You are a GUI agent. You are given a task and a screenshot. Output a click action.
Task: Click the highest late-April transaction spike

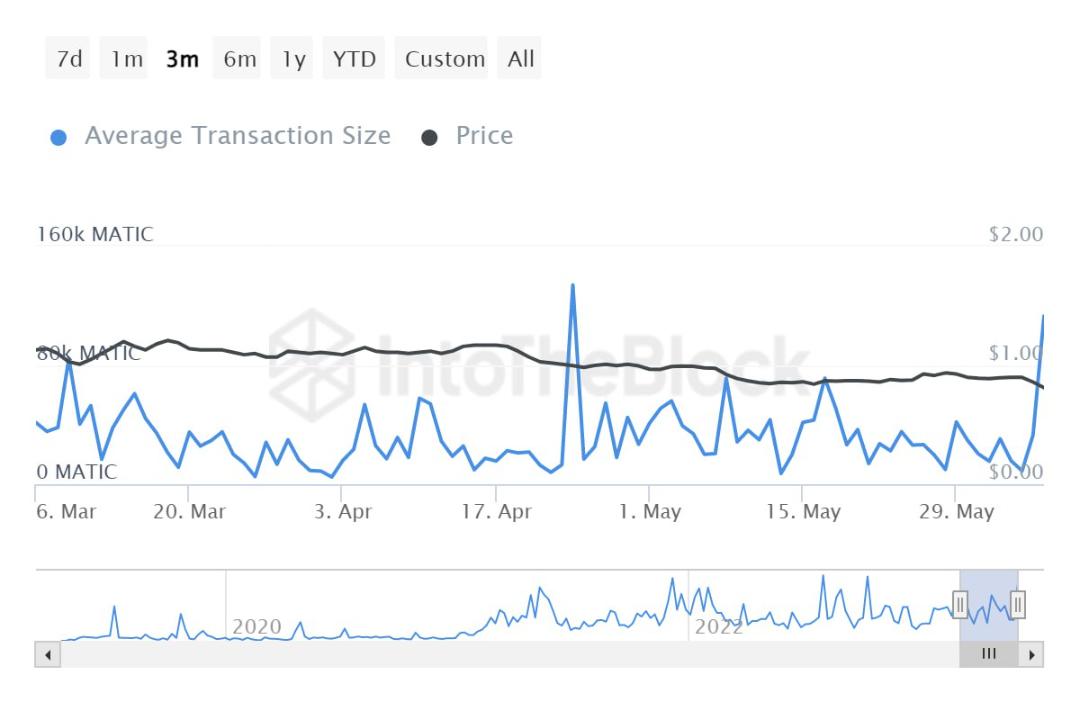[x=573, y=286]
